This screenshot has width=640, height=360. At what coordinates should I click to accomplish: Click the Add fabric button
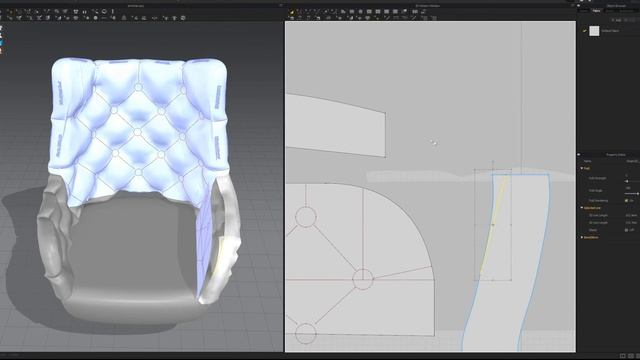[x=618, y=20]
